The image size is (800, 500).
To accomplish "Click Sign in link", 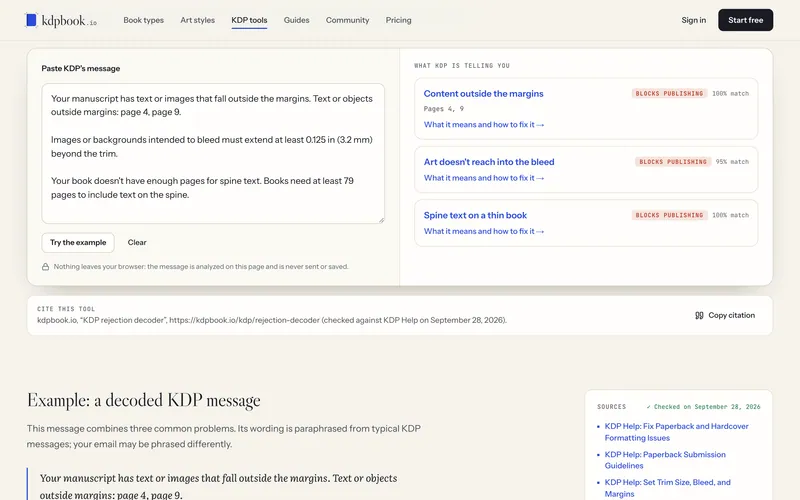I will tap(693, 20).
